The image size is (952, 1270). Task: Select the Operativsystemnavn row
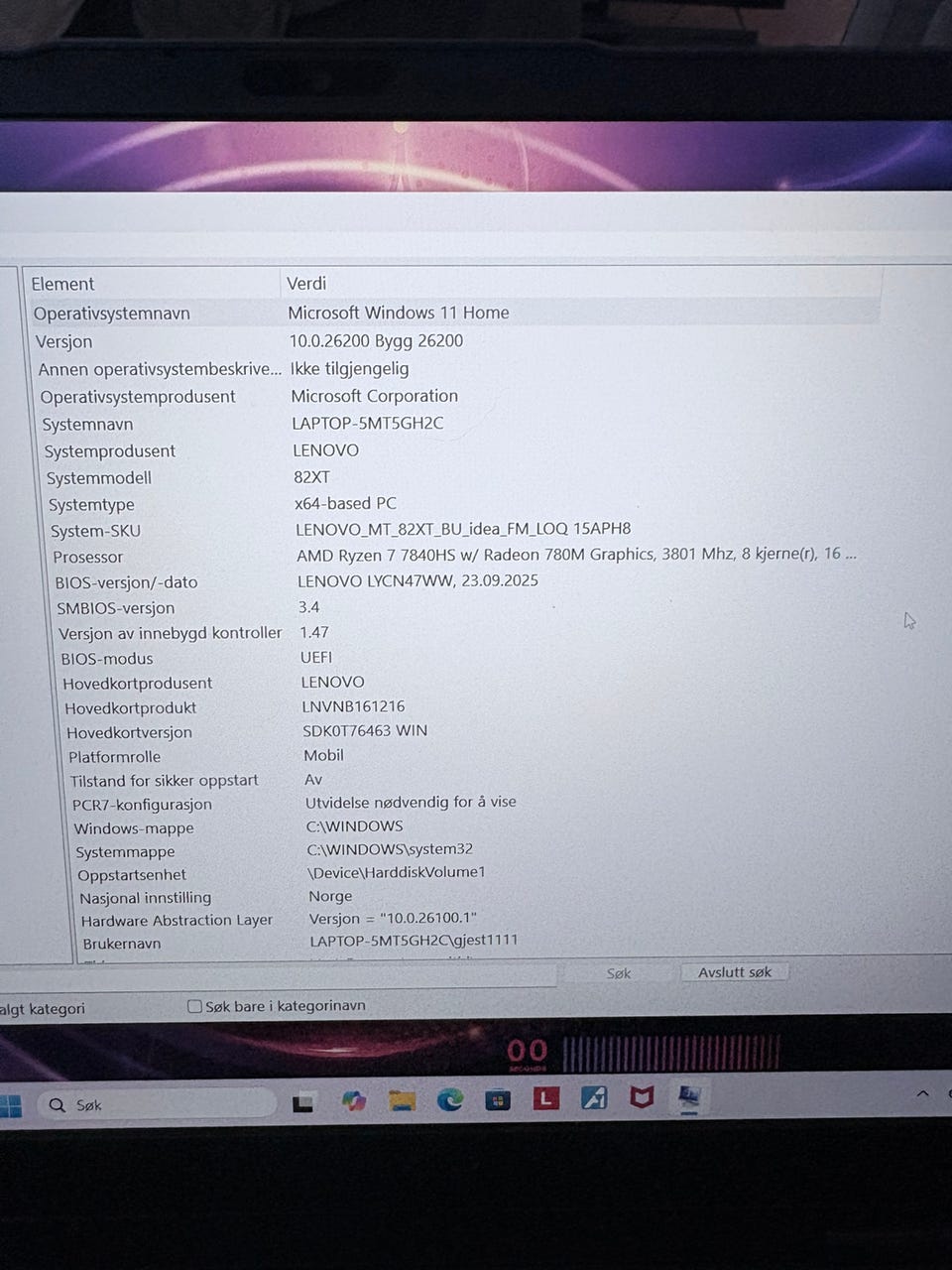(454, 313)
